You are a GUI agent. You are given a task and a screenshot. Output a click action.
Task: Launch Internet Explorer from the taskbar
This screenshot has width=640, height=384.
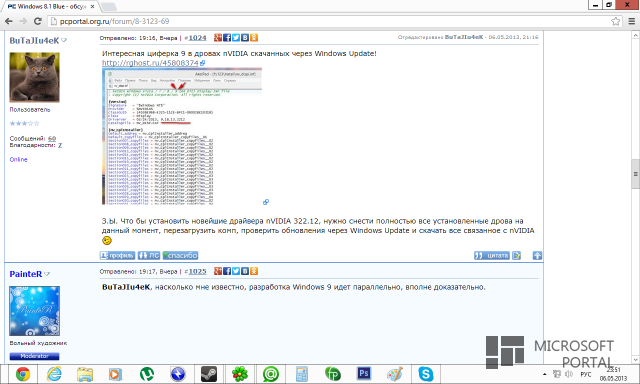pyautogui.click(x=54, y=374)
